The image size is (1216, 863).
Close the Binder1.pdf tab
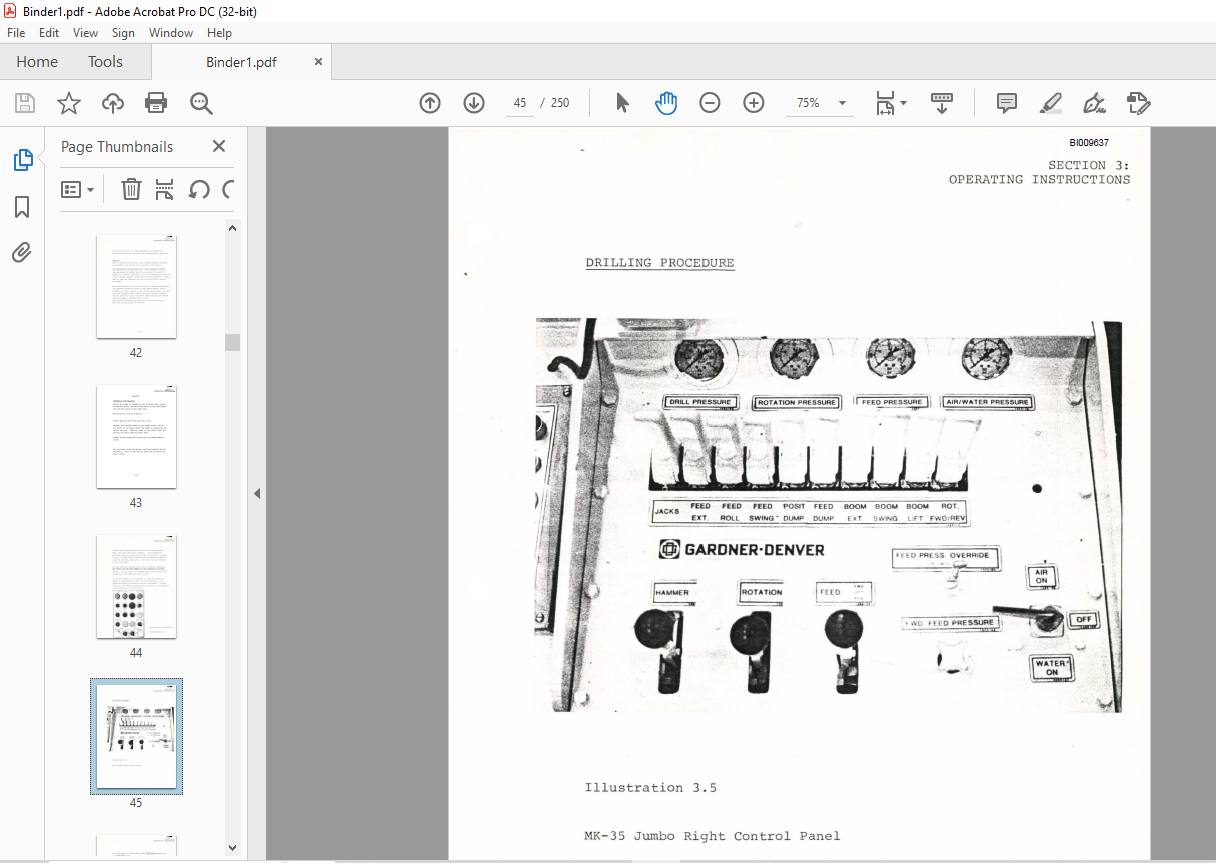click(x=318, y=62)
